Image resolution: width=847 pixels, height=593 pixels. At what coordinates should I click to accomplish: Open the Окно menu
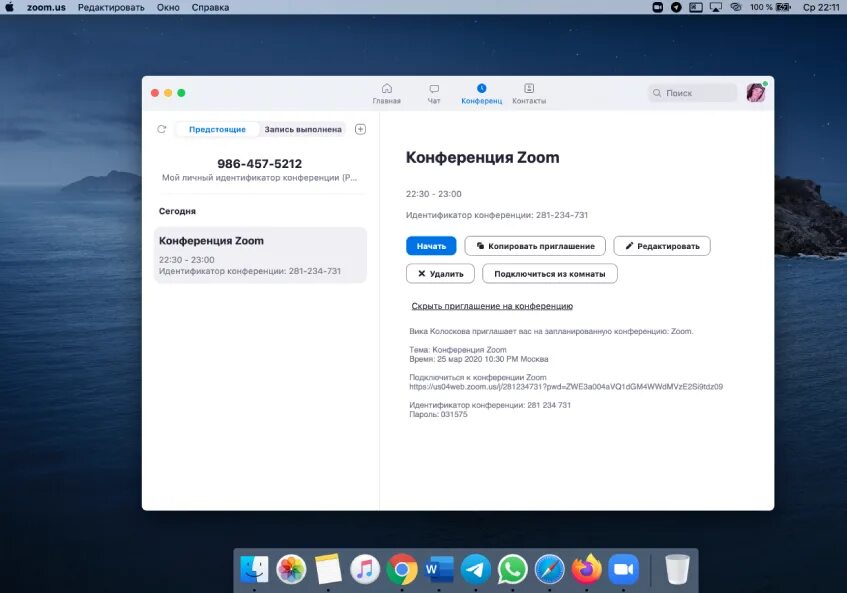[168, 7]
